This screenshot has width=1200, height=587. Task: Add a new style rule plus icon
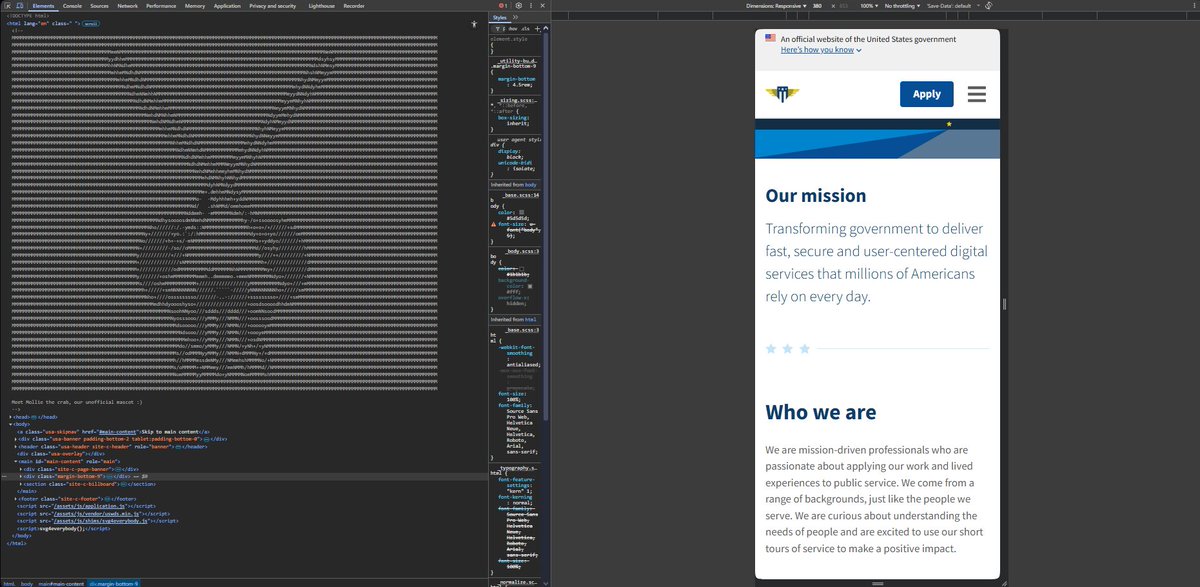tap(535, 30)
